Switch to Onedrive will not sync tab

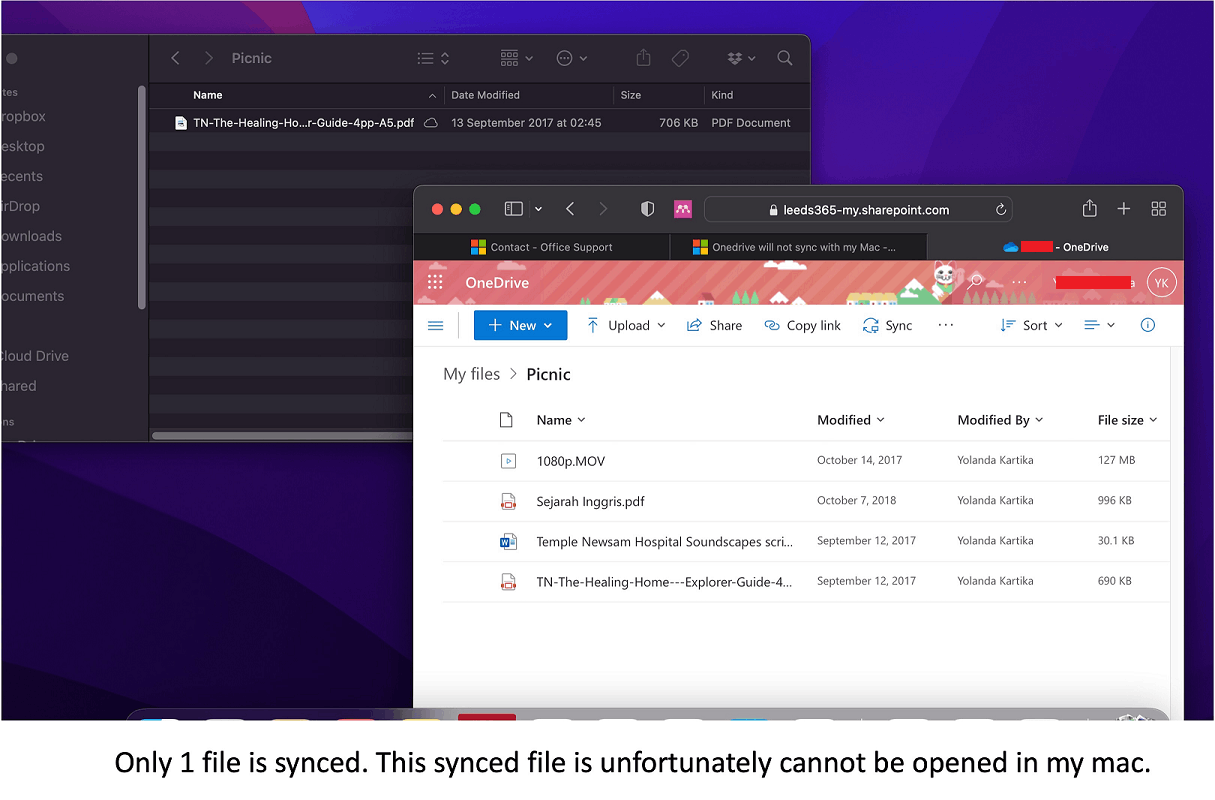pyautogui.click(x=798, y=247)
